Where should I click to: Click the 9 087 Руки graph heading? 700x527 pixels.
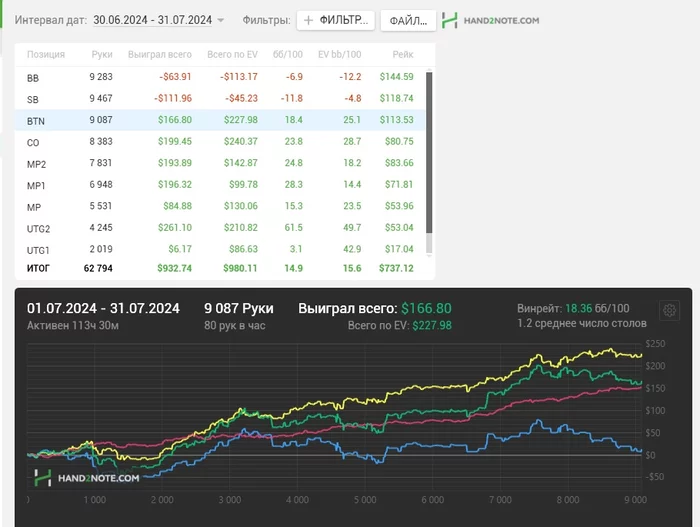(x=239, y=309)
